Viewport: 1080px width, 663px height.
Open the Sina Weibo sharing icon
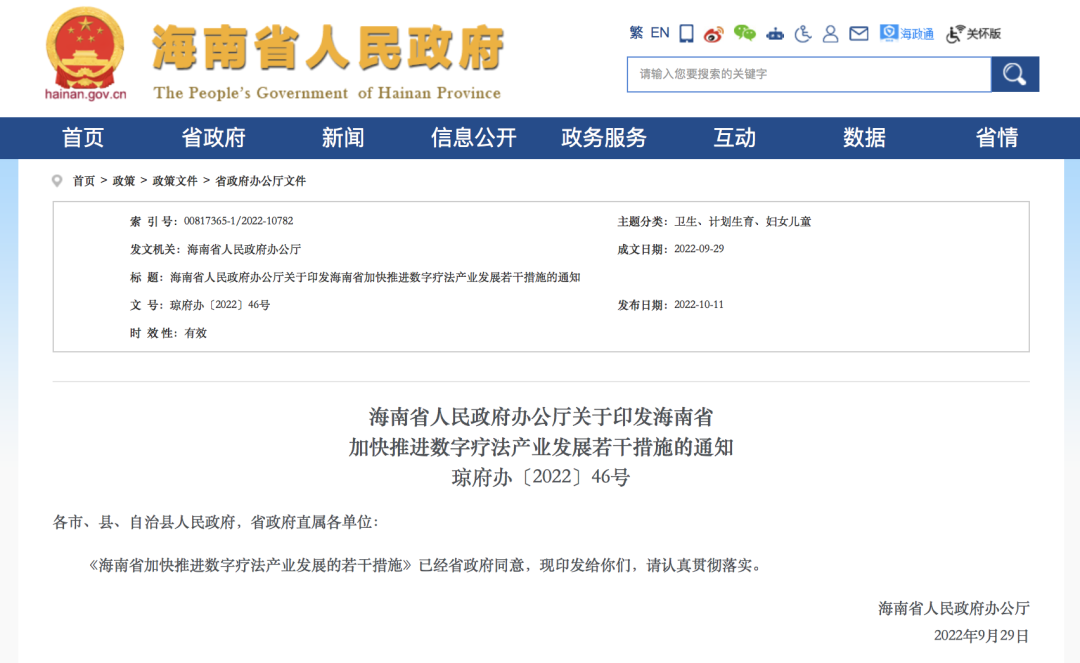coord(713,33)
